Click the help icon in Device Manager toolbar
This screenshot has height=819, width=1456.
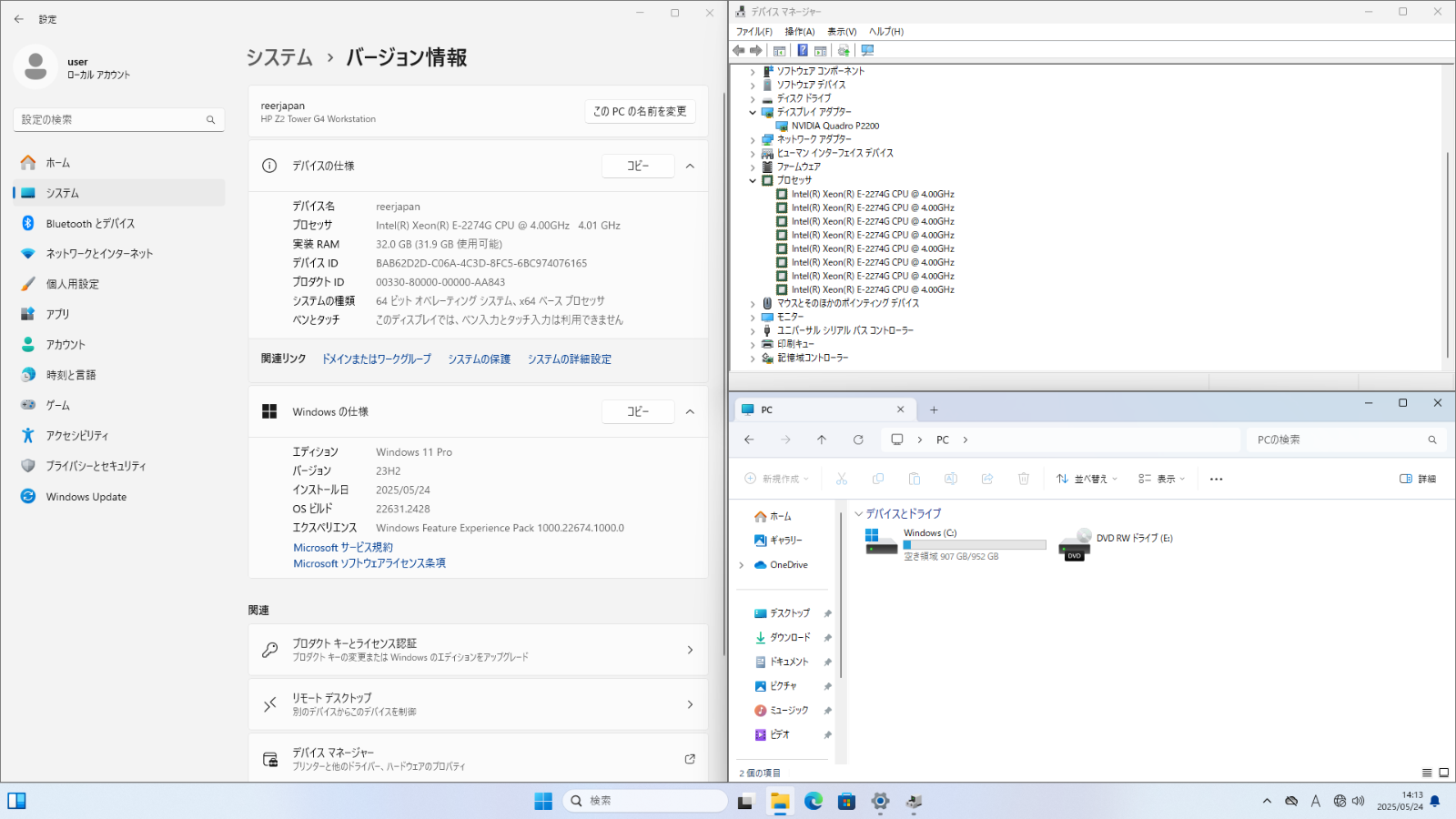pos(803,51)
